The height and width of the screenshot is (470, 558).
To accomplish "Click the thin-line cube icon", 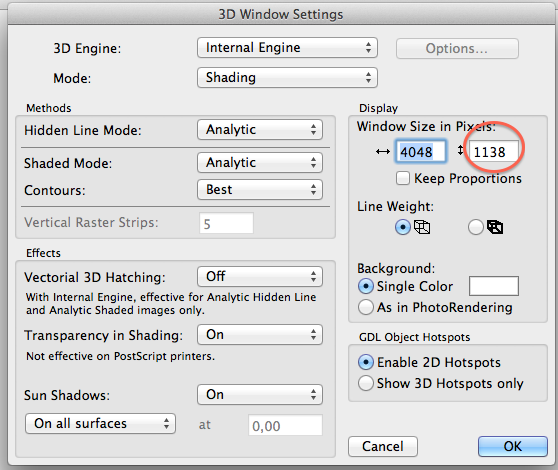I will 422,227.
